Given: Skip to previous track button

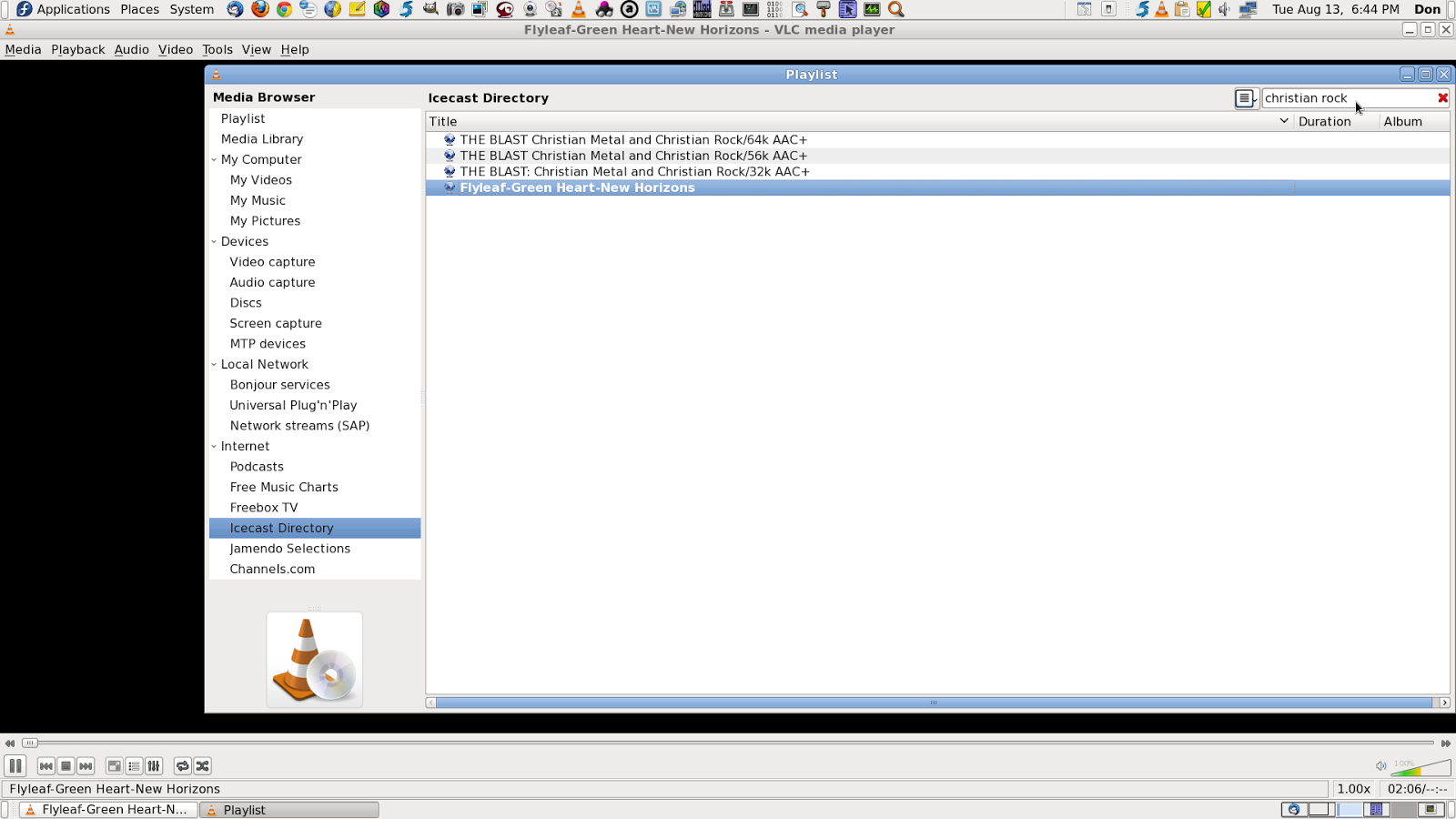Looking at the screenshot, I should (x=45, y=766).
